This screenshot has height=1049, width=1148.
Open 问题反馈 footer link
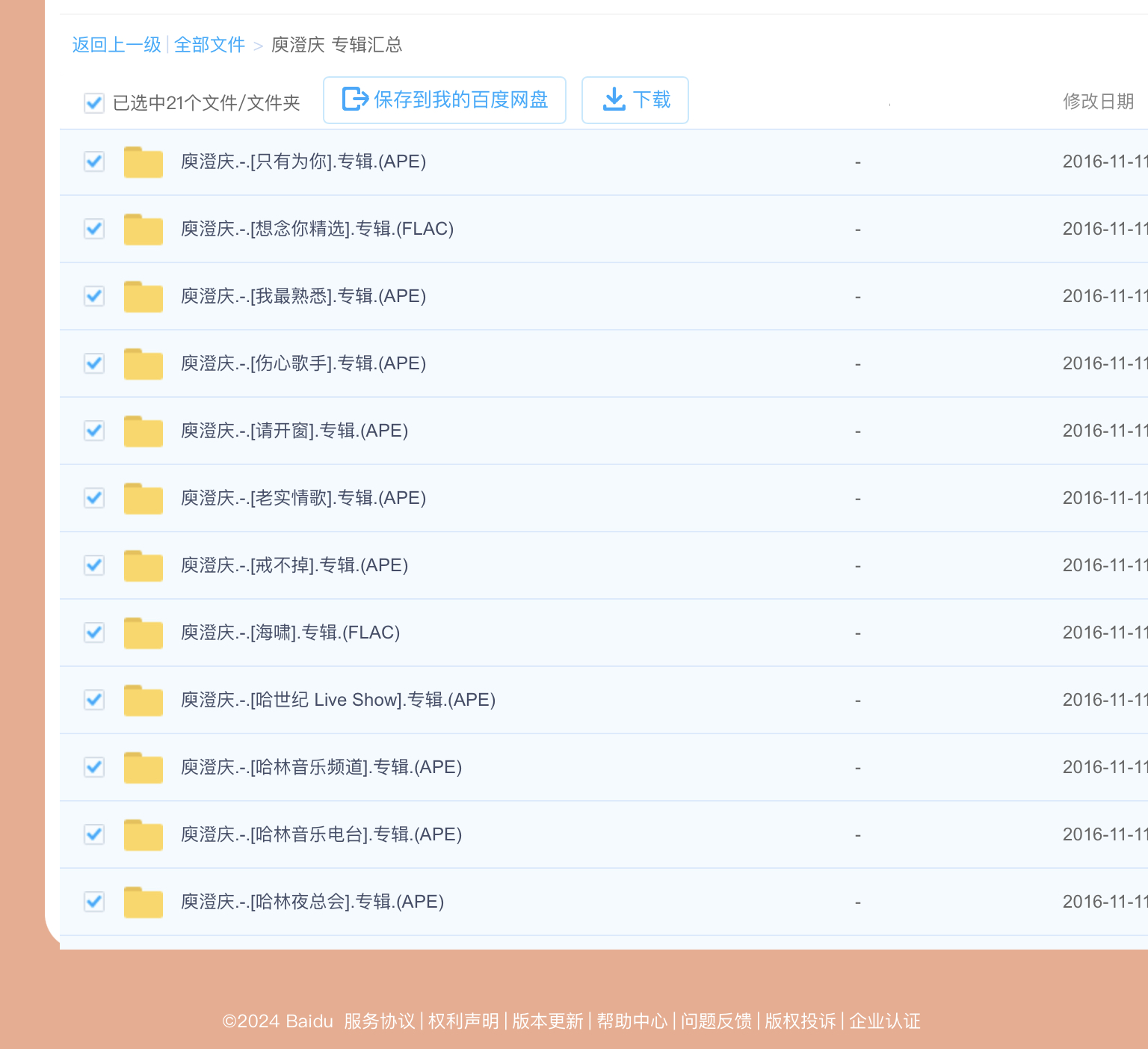(x=716, y=1021)
